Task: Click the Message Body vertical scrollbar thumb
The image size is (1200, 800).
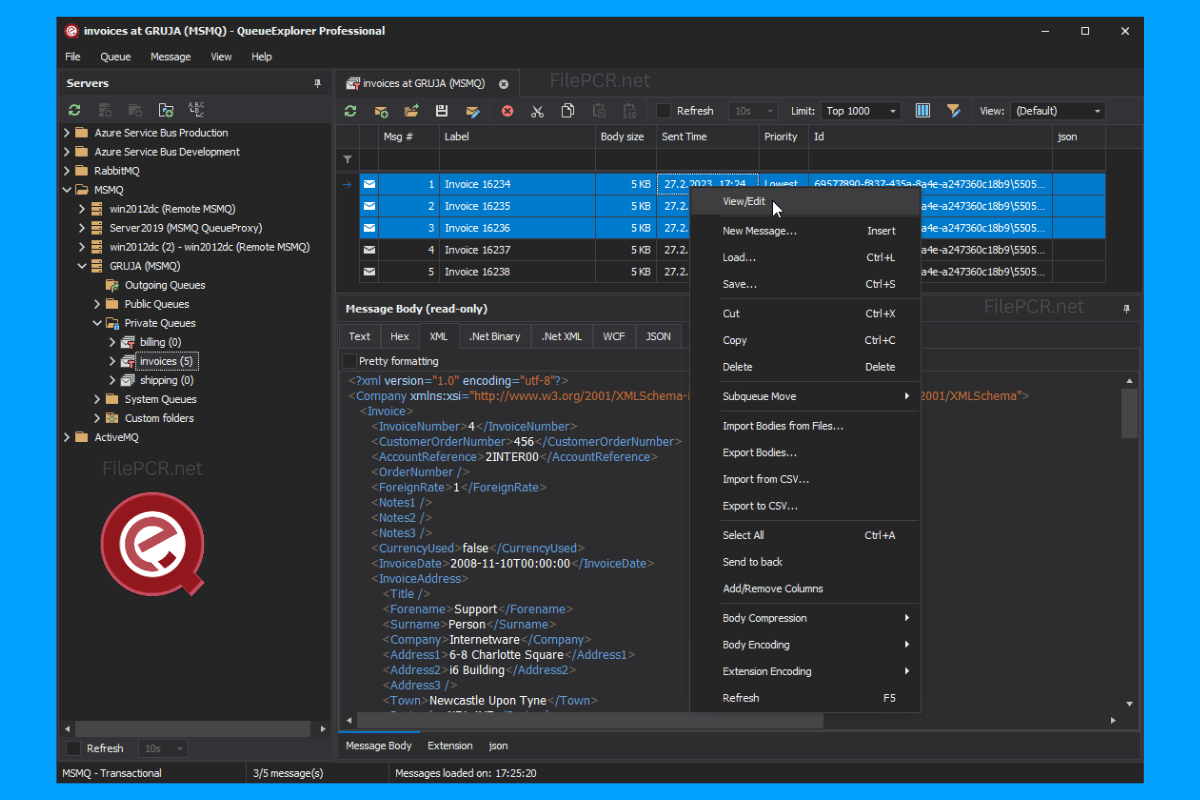Action: pyautogui.click(x=1129, y=414)
